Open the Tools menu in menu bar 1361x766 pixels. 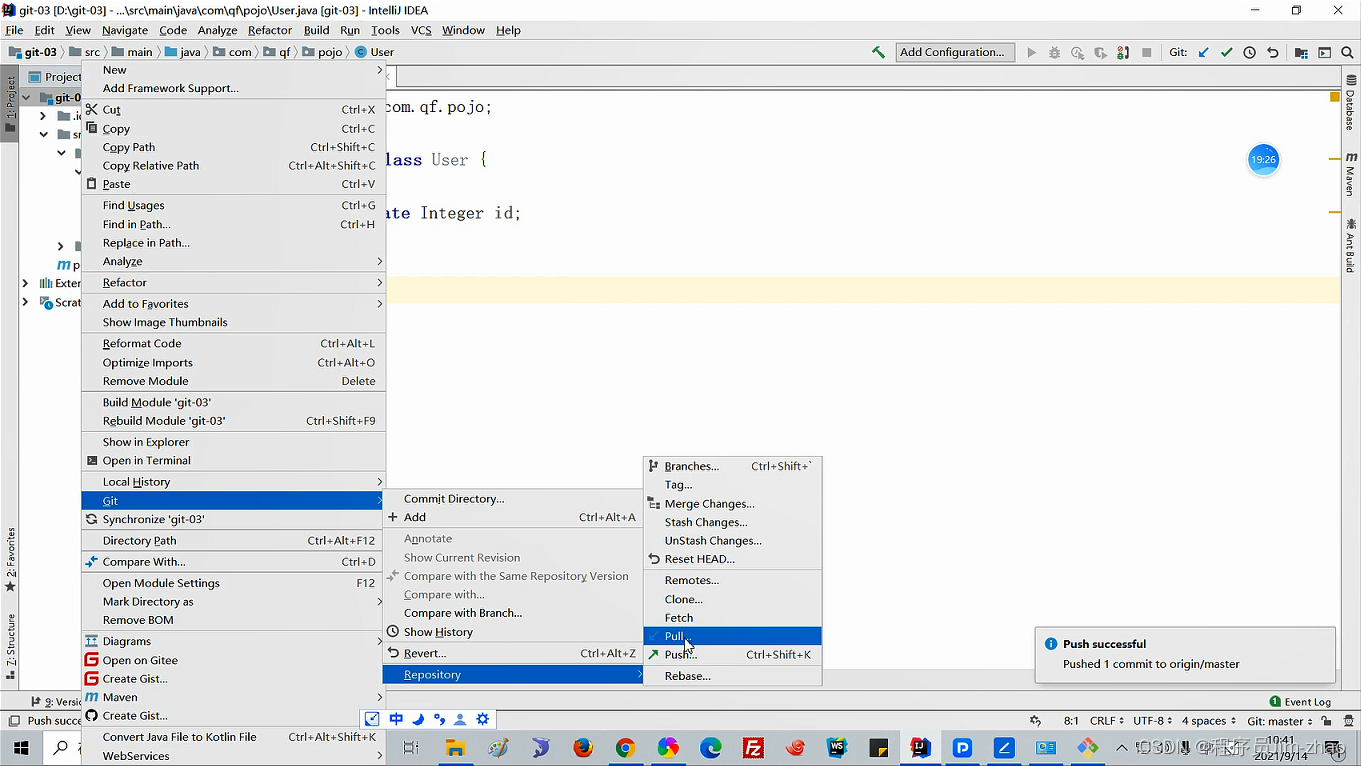coord(385,30)
